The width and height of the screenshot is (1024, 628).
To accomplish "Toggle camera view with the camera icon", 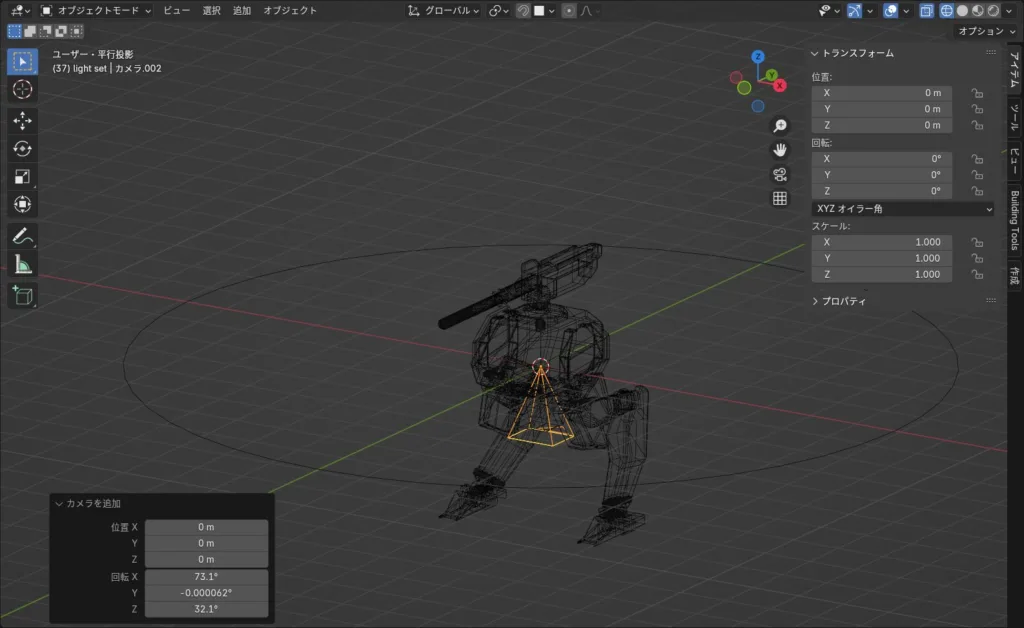I will (780, 174).
